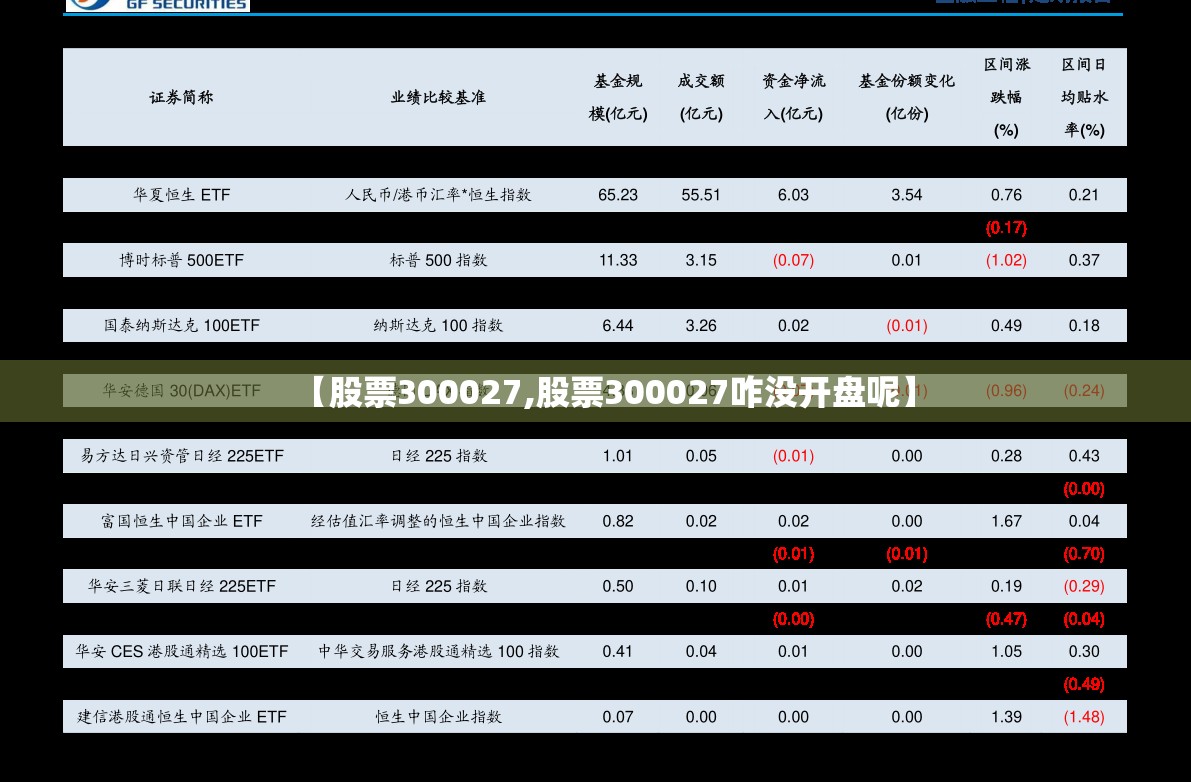Click 0.76 in 华夏恒生 ETF row

1006,195
